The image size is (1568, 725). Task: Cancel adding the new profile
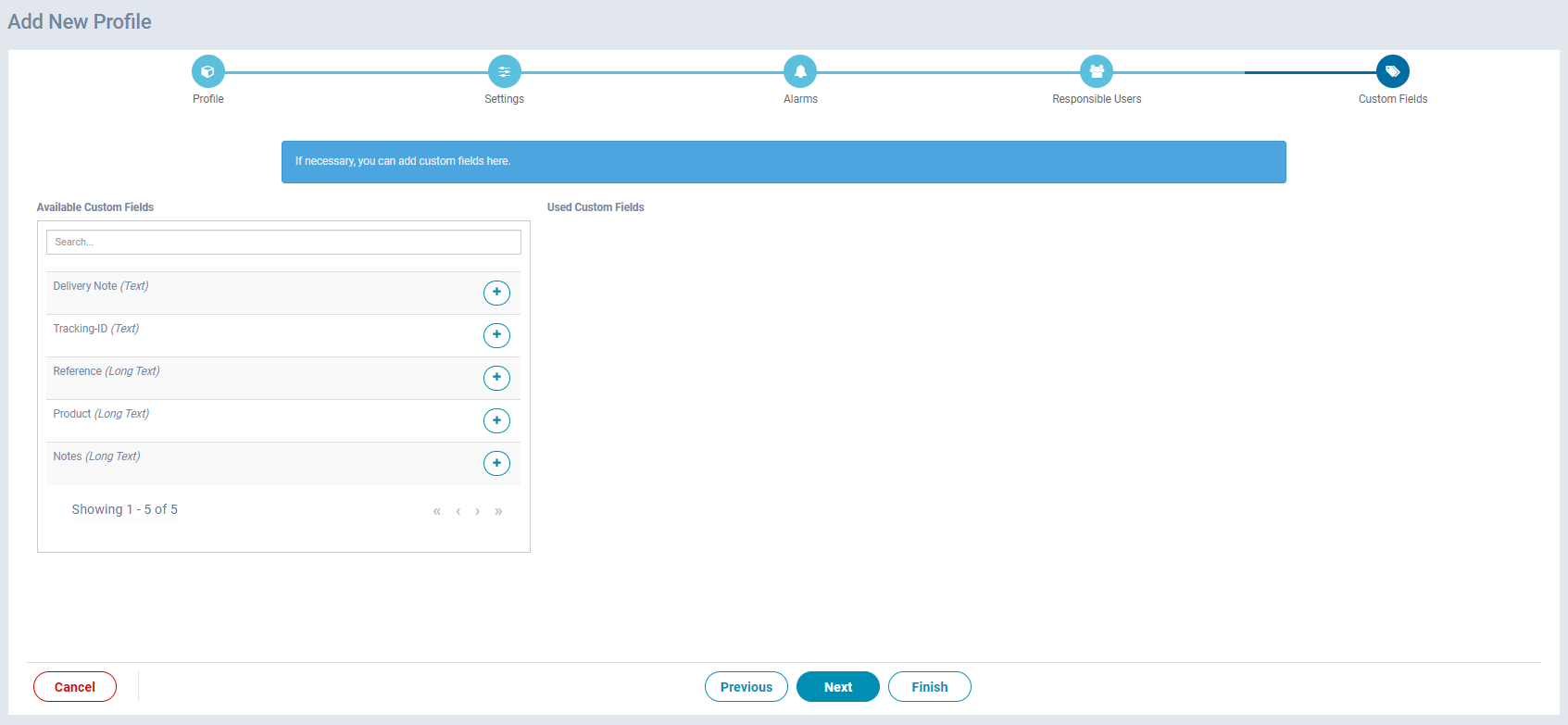tap(75, 687)
